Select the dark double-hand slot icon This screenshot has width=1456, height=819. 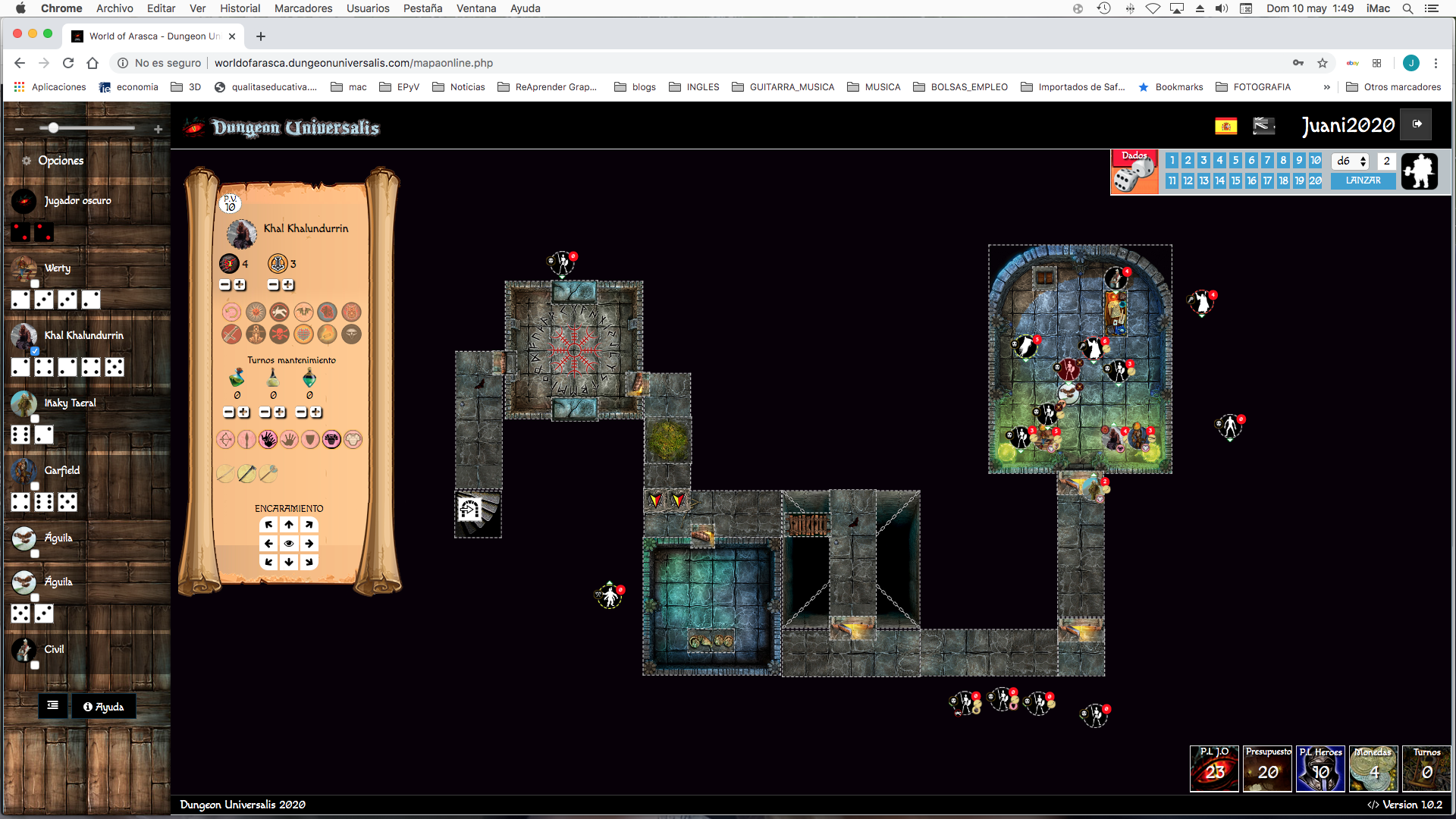[268, 439]
